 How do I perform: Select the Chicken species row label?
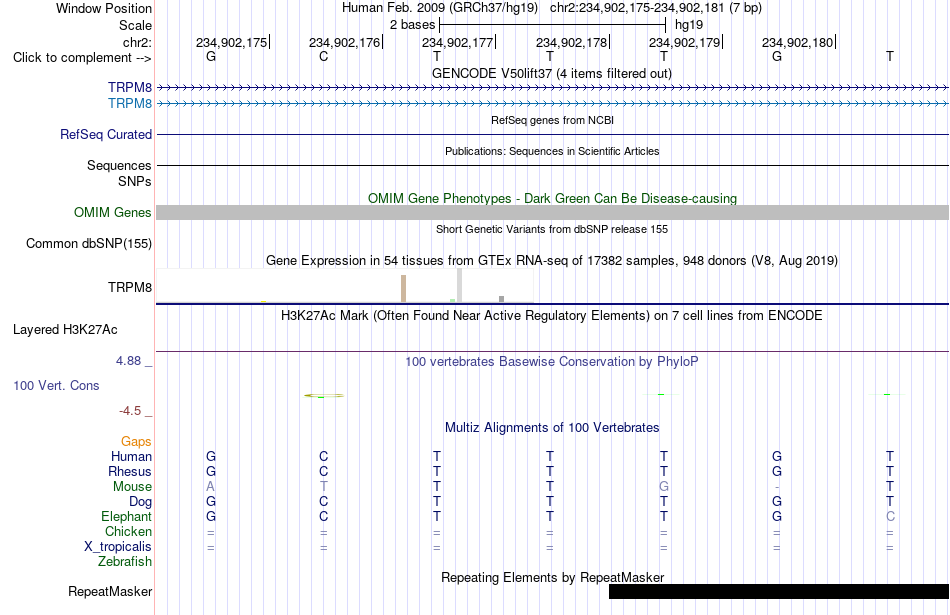click(128, 531)
